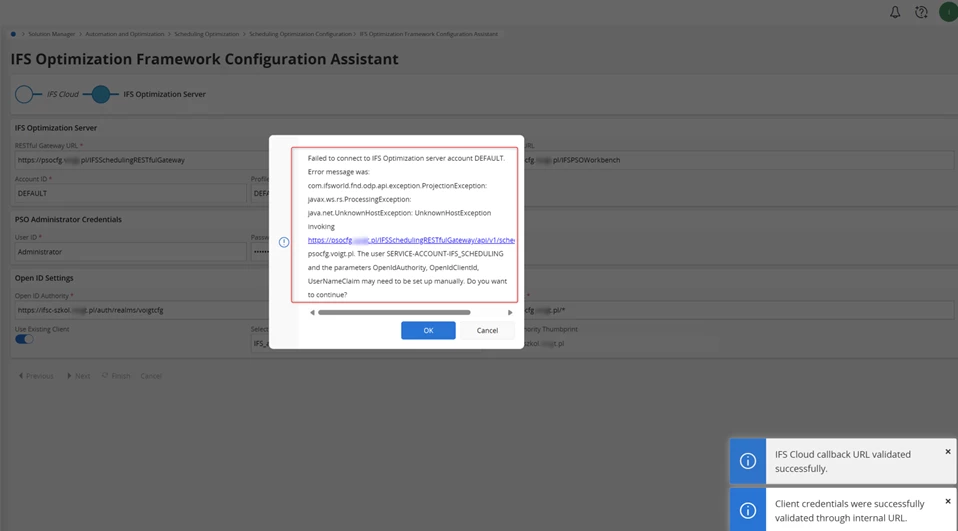Viewport: 958px width, 531px height.
Task: Dismiss the client credentials validated notification
Action: [948, 501]
